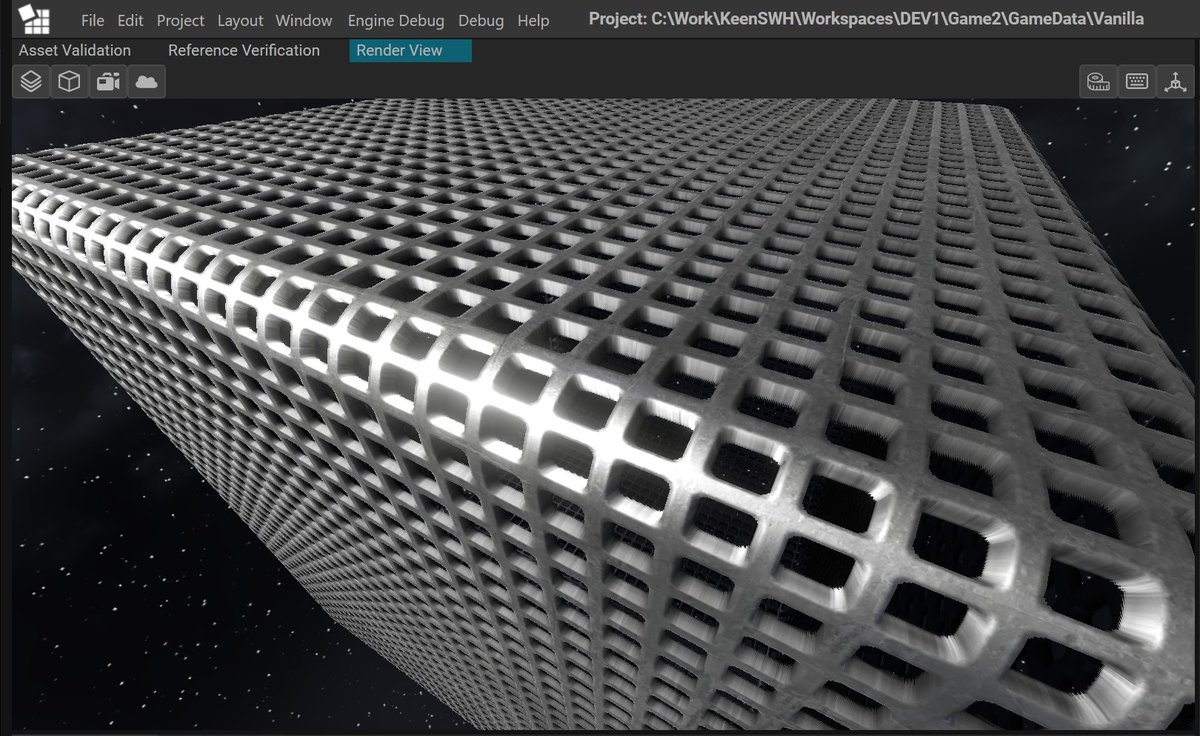1200x736 pixels.
Task: Open the Edit menu
Action: click(x=130, y=20)
